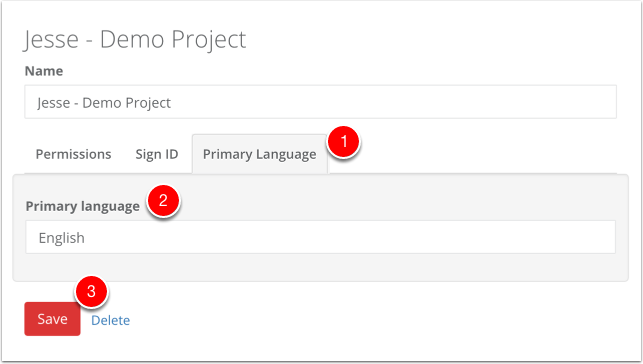Viewport: 643px width, 364px height.
Task: Switch to the Sign ID tab
Action: (157, 154)
